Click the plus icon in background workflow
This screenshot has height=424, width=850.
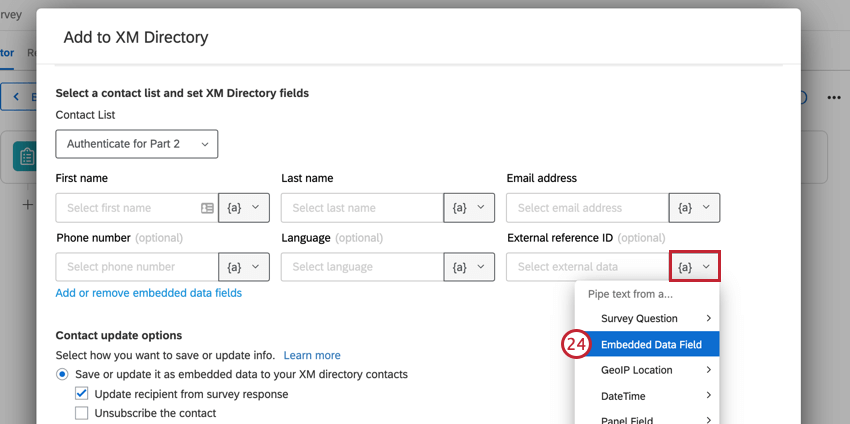click(27, 205)
